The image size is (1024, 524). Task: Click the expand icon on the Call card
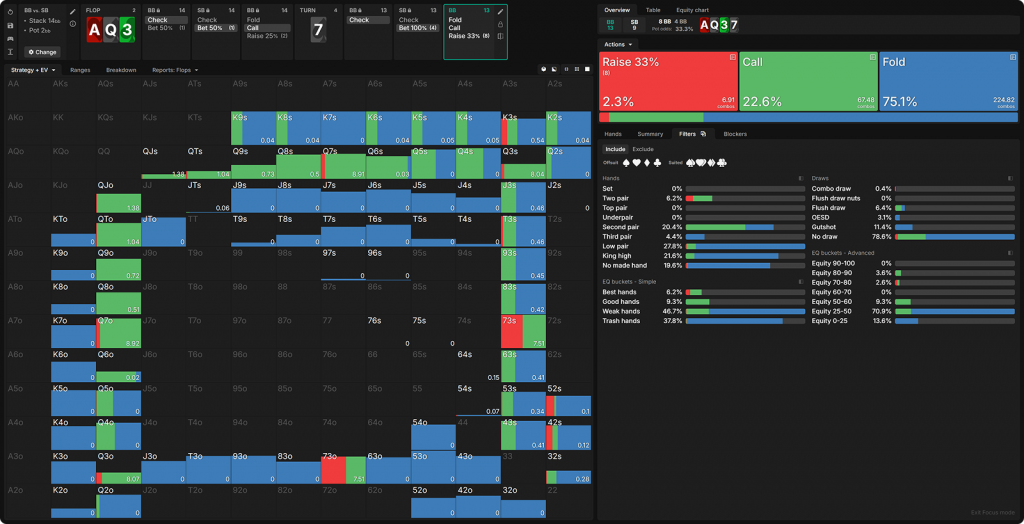pyautogui.click(x=872, y=59)
